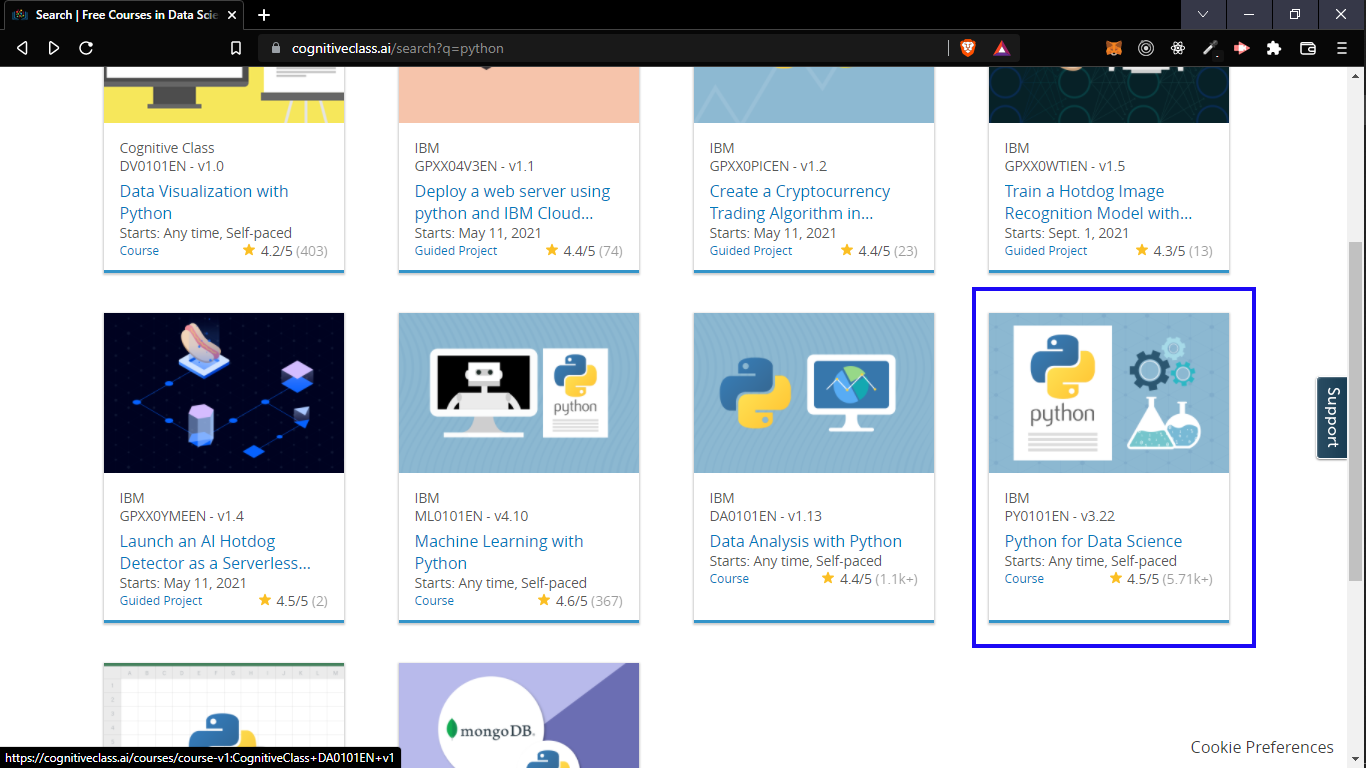Open the Extensions puzzle piece menu
This screenshot has height=768, width=1366.
coord(1274,48)
